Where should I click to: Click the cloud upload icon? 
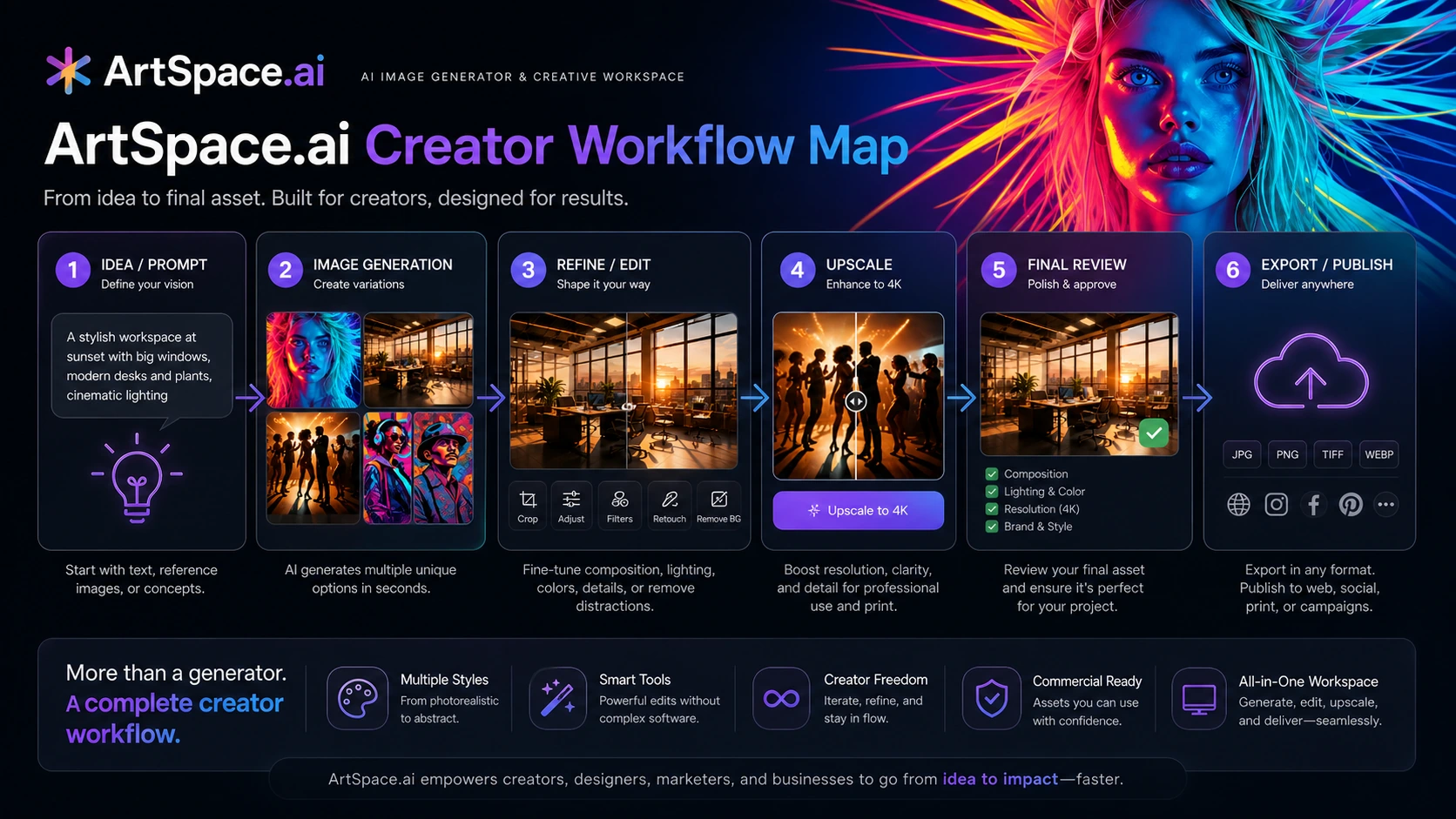tap(1311, 372)
